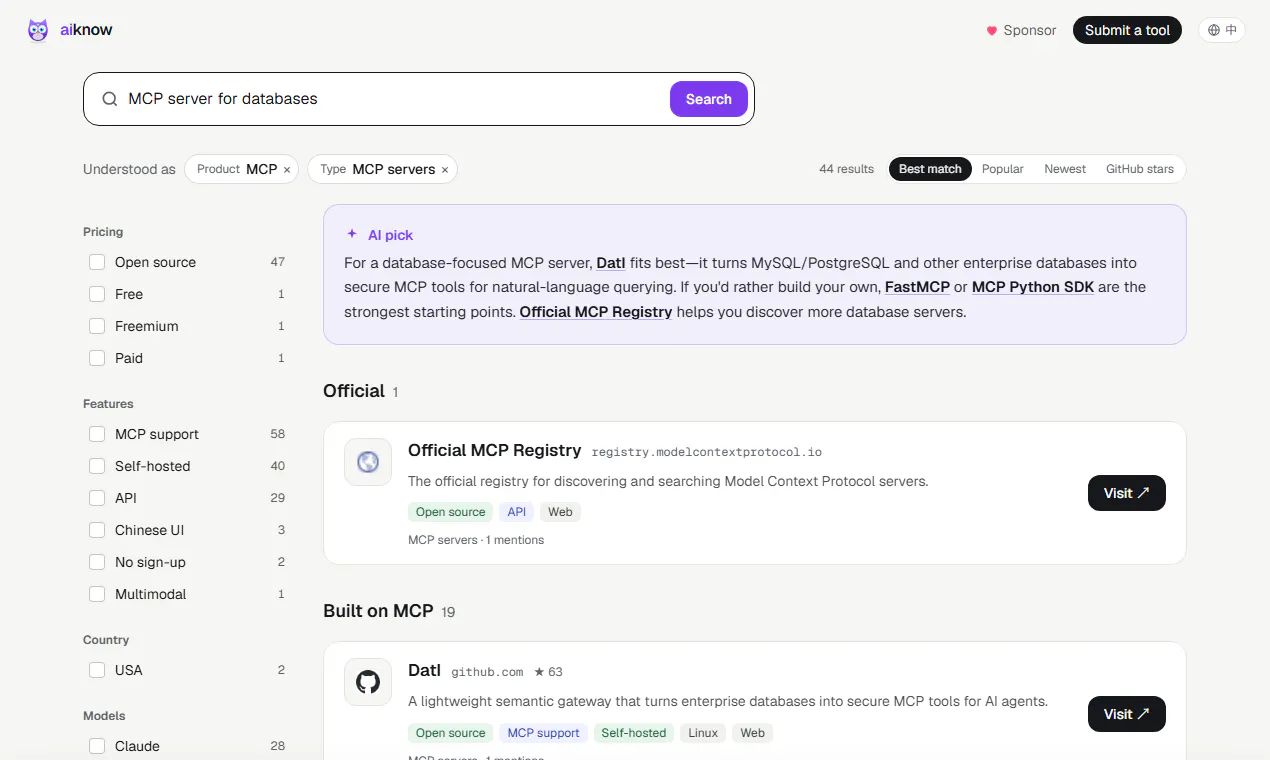This screenshot has width=1270, height=760.
Task: Click Visit button for Datl
Action: pyautogui.click(x=1127, y=714)
